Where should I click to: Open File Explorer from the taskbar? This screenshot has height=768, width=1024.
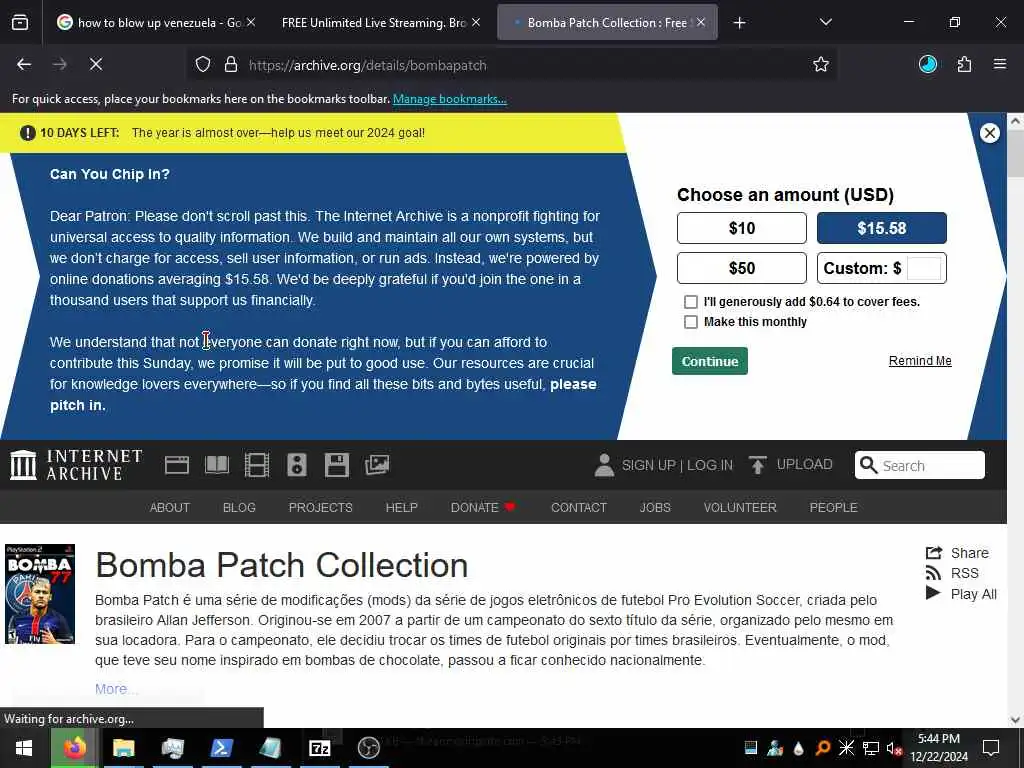123,748
